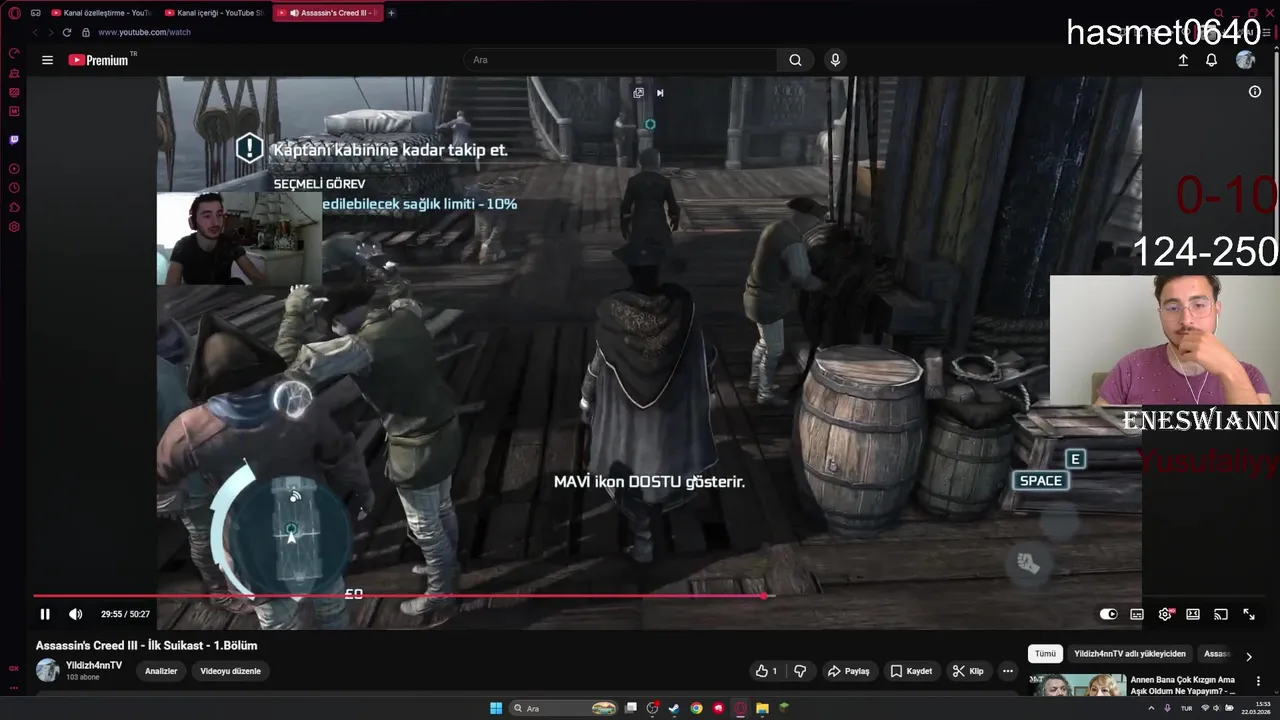Open Steam from the taskbar

click(674, 708)
